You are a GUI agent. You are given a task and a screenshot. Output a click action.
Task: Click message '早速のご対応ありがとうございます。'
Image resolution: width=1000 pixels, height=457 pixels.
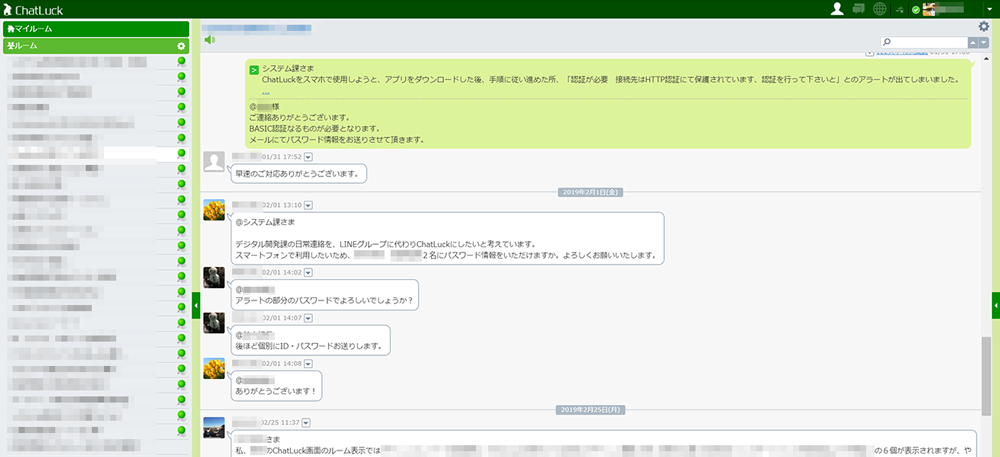[x=298, y=174]
